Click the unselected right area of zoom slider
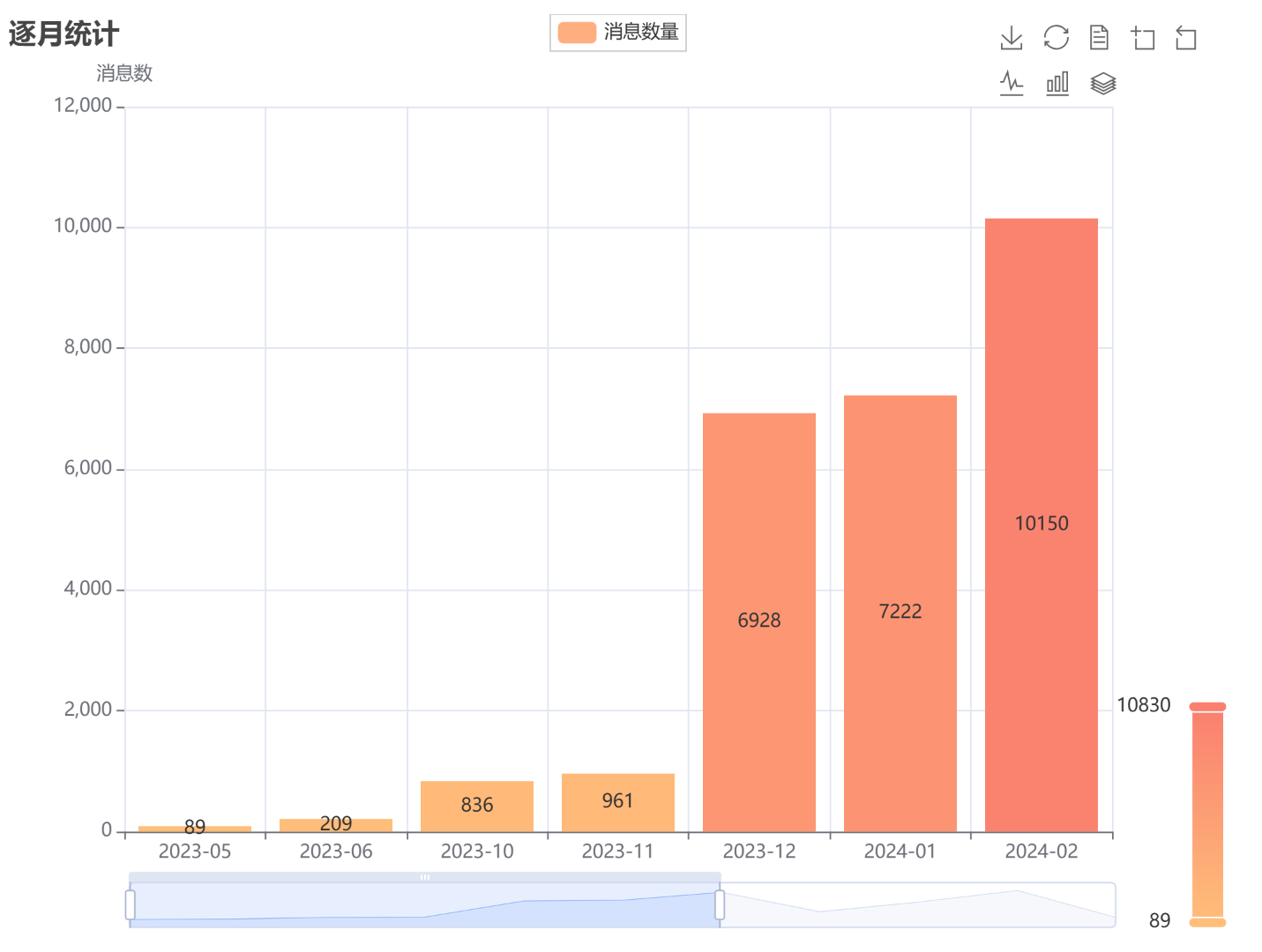The height and width of the screenshot is (952, 1262). [917, 904]
